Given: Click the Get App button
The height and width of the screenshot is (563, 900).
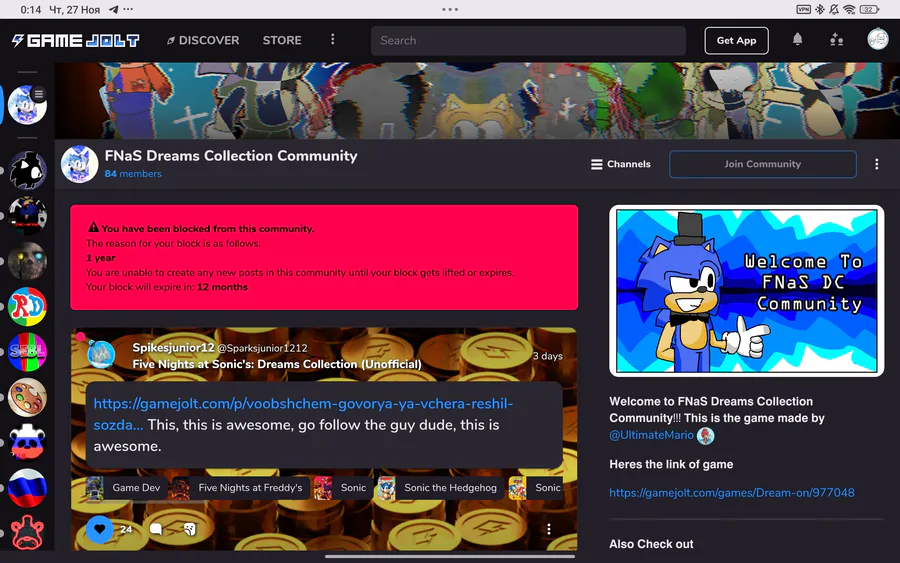Looking at the screenshot, I should (736, 41).
